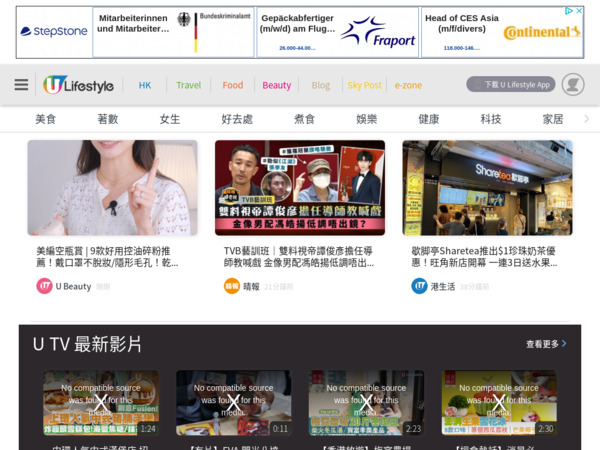Screen dimensions: 600x450
Task: Click the 港生活 blue source icon
Action: tap(419, 286)
